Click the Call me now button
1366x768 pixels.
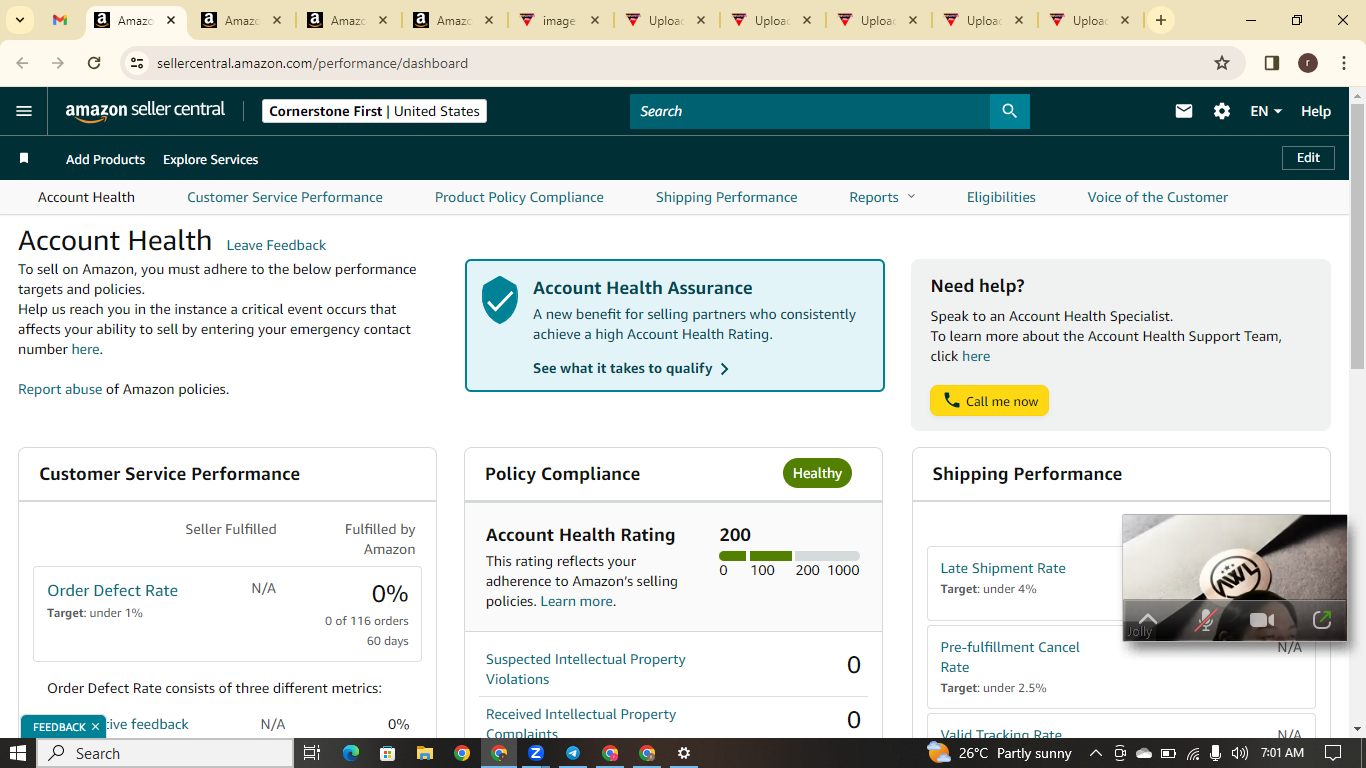pos(989,401)
